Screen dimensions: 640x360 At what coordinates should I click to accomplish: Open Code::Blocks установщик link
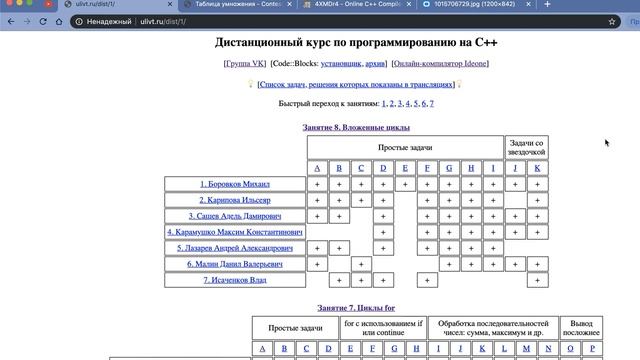pos(341,64)
